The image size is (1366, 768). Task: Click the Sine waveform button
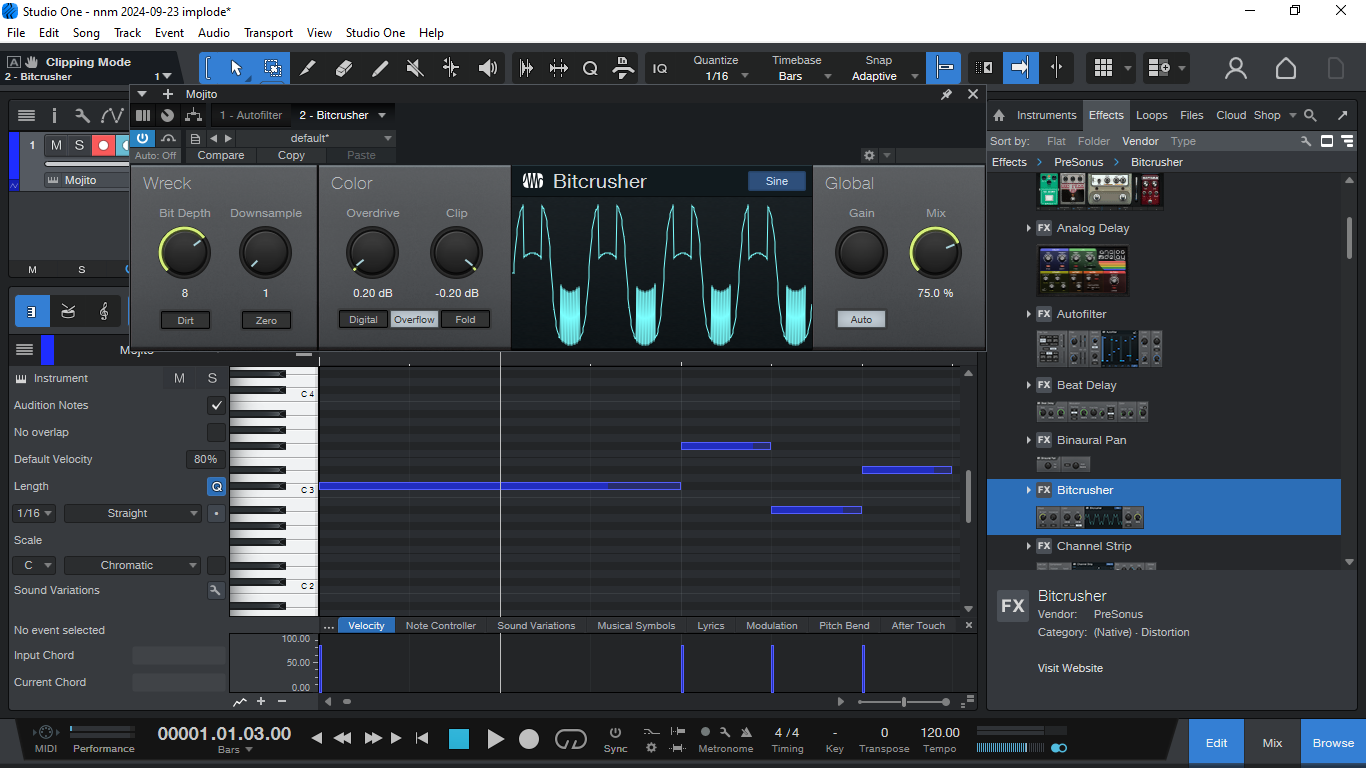coord(777,181)
